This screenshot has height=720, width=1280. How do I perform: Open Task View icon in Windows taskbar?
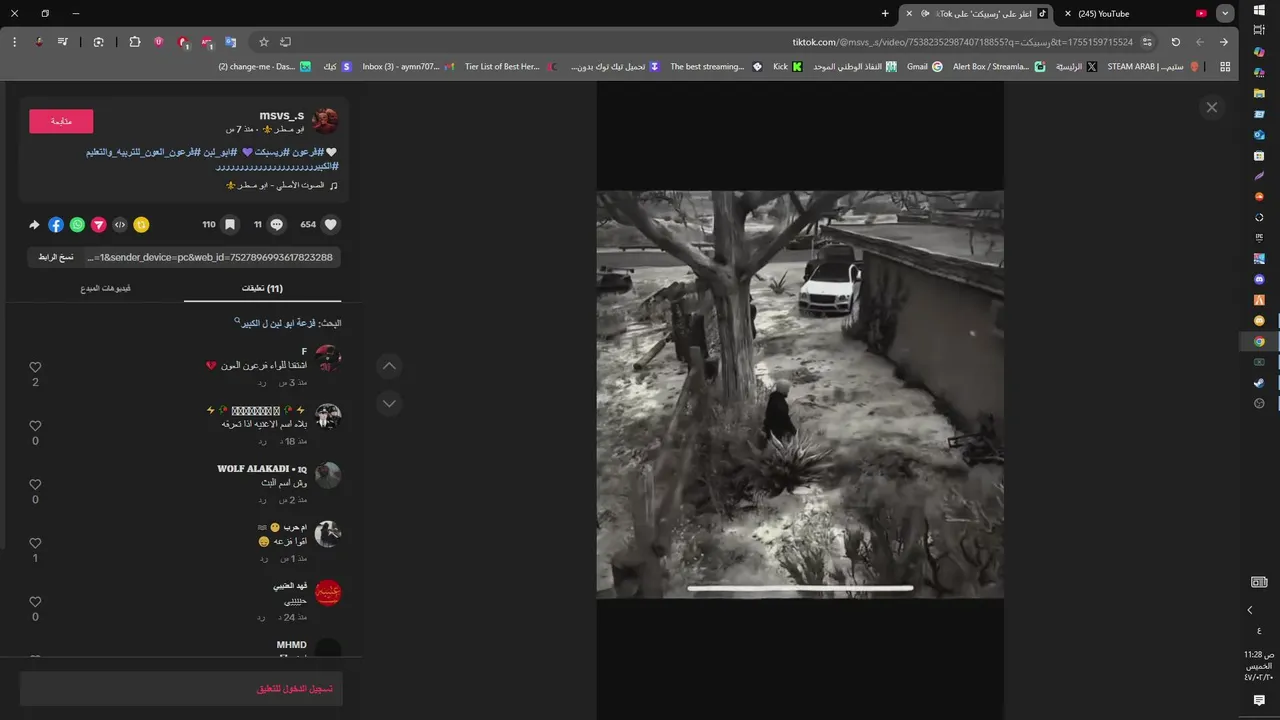(x=1259, y=31)
